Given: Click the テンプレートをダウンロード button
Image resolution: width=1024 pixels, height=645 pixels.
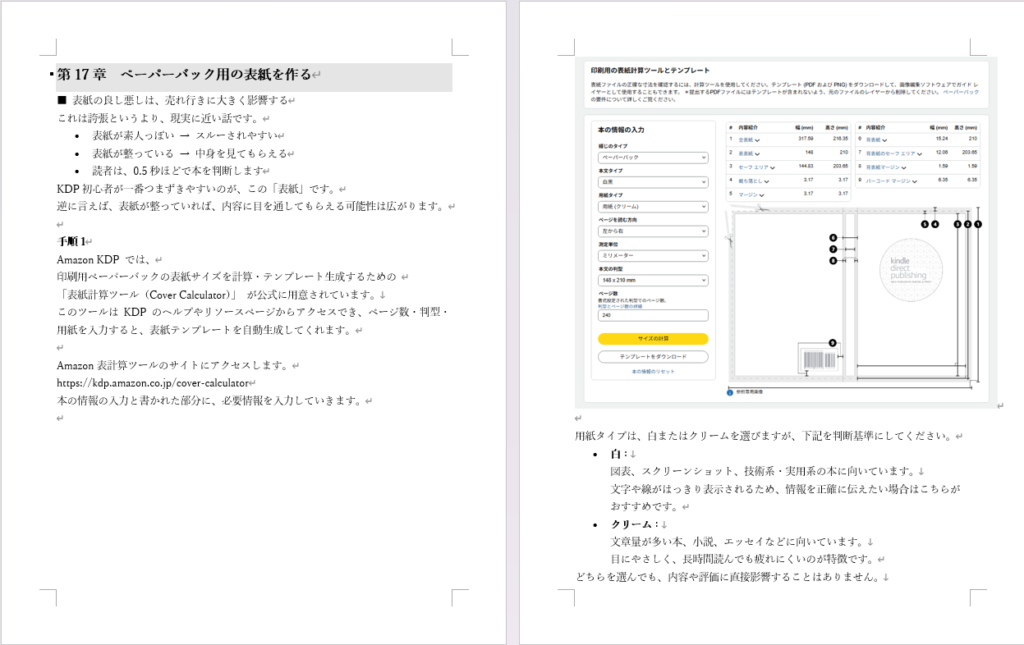Looking at the screenshot, I should coord(652,356).
